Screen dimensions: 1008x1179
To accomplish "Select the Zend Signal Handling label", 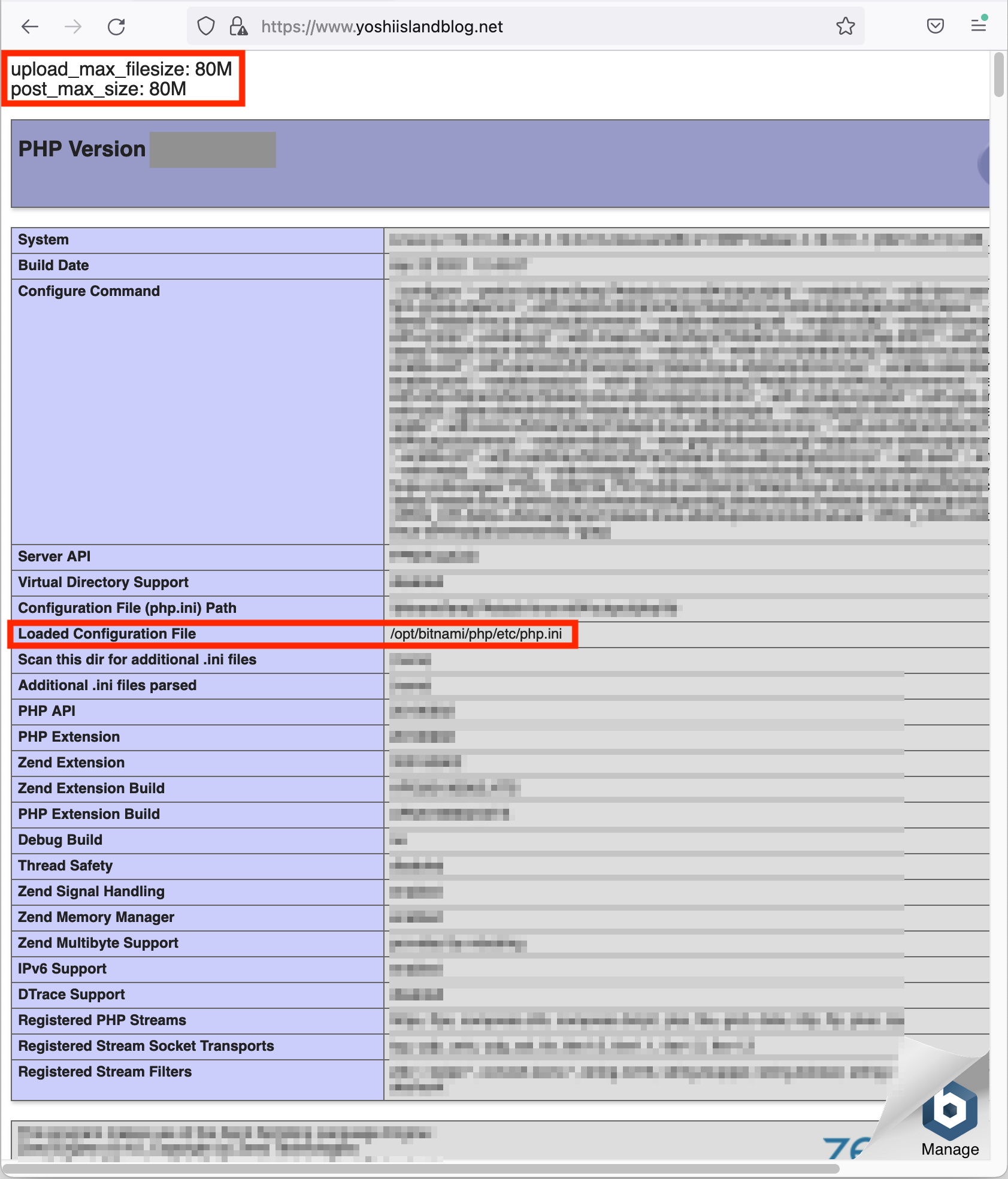I will click(x=92, y=891).
